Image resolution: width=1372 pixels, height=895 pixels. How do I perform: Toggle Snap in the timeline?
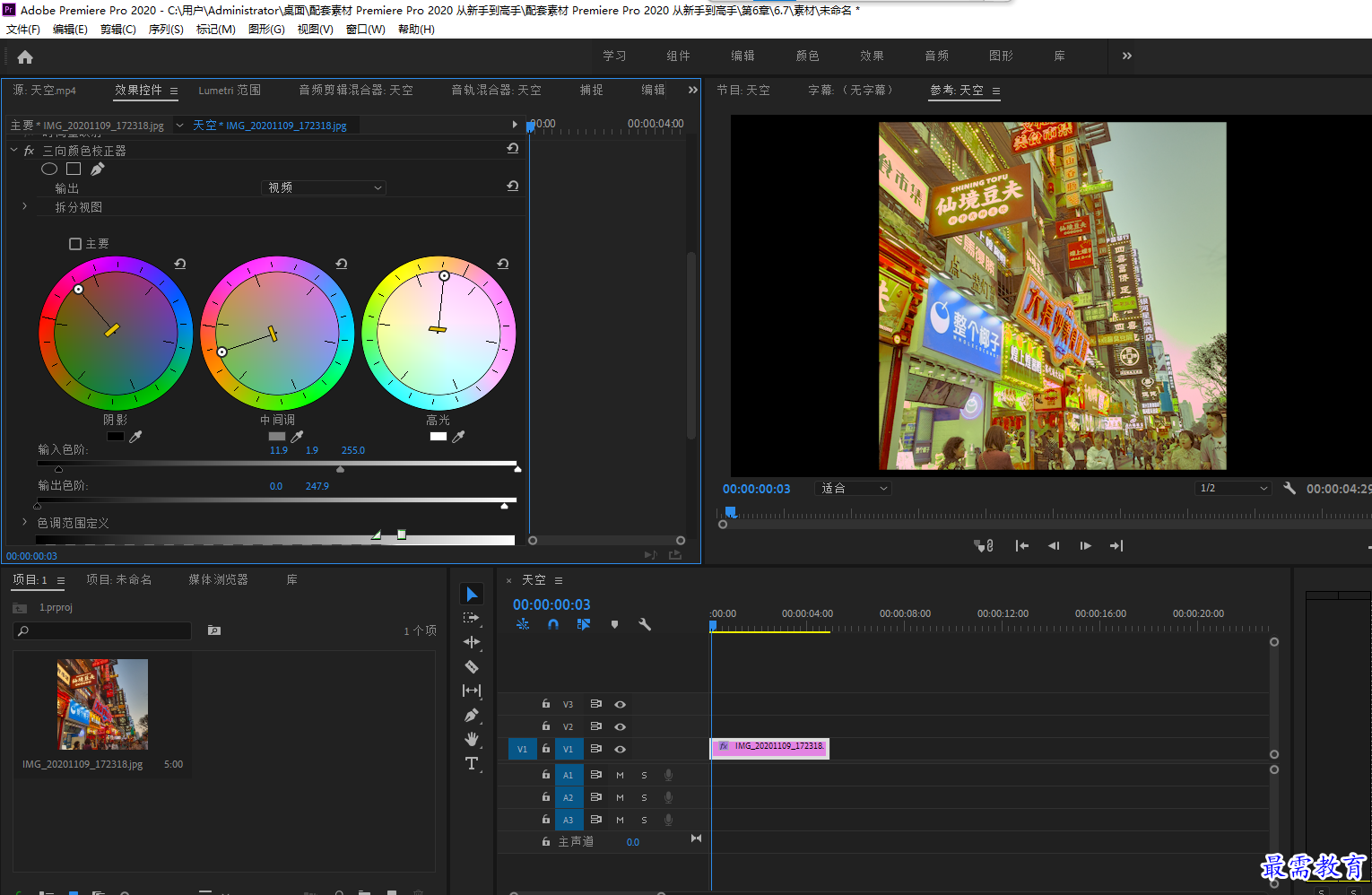(553, 624)
